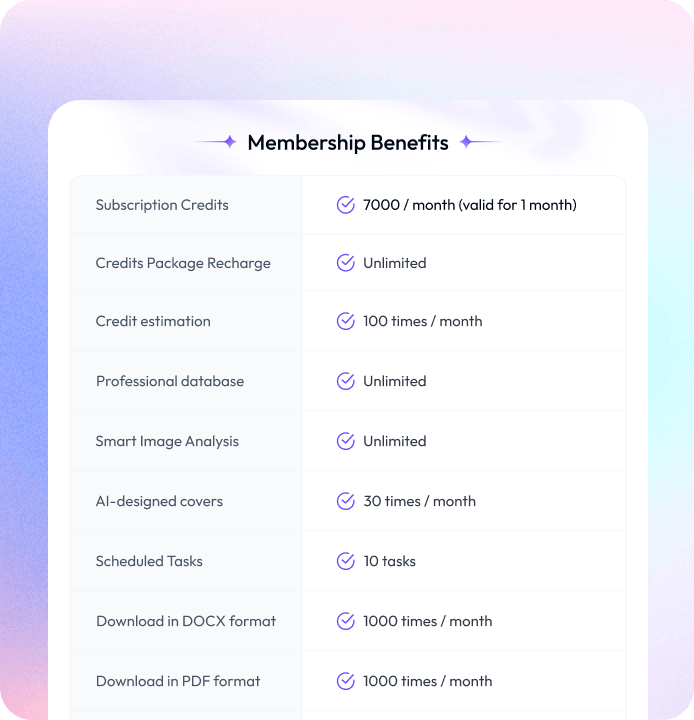Click checkmark icon in Professional database row

(346, 381)
